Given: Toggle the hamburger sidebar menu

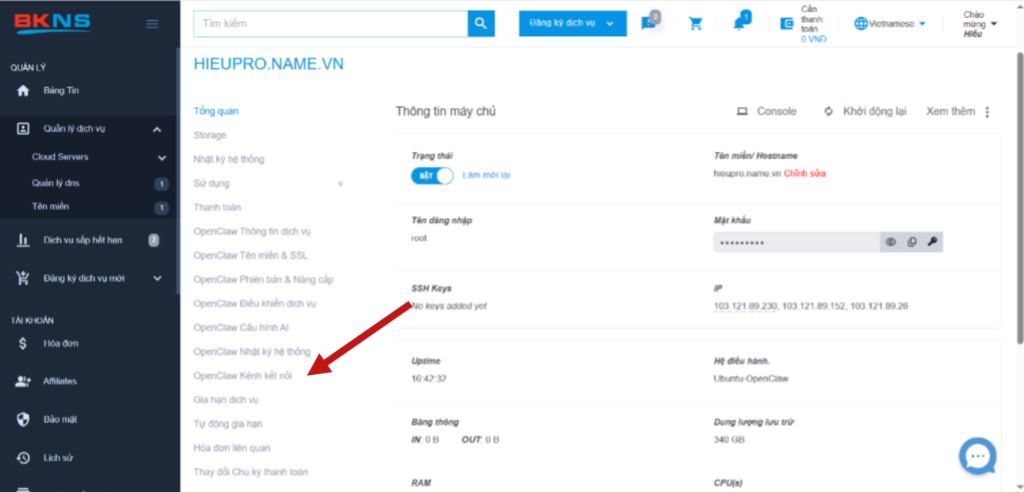Looking at the screenshot, I should [152, 24].
